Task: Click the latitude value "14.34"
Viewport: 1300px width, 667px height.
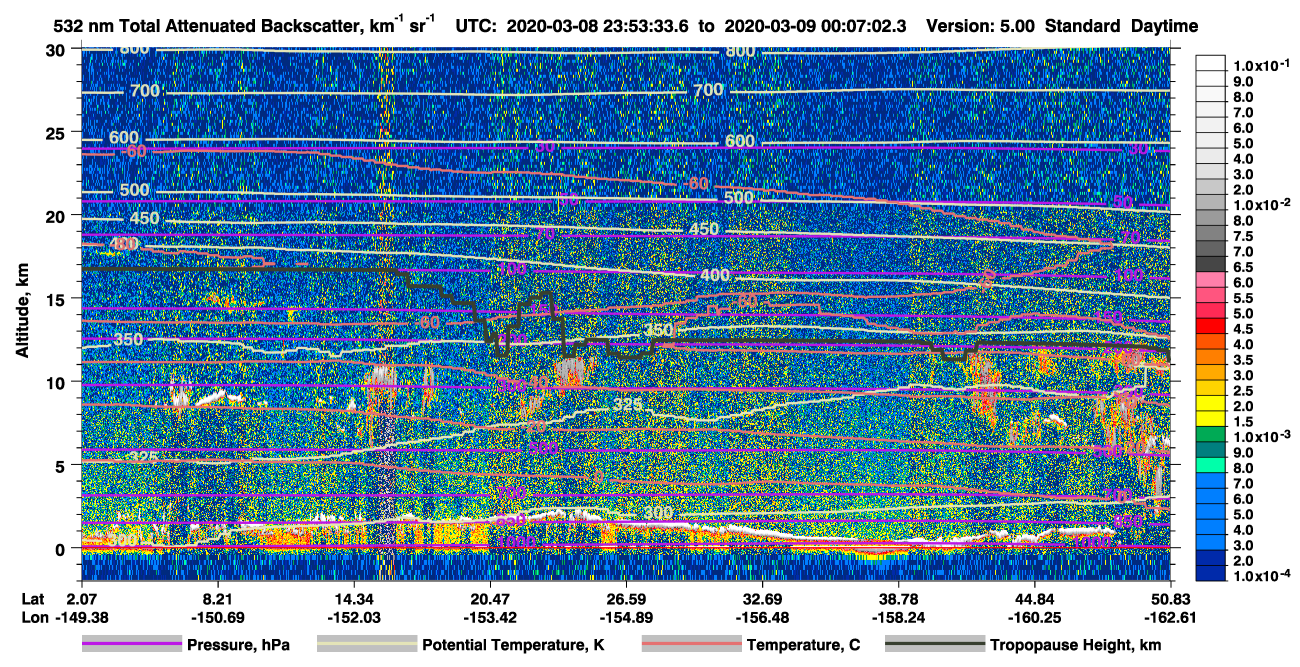Action: pos(353,598)
